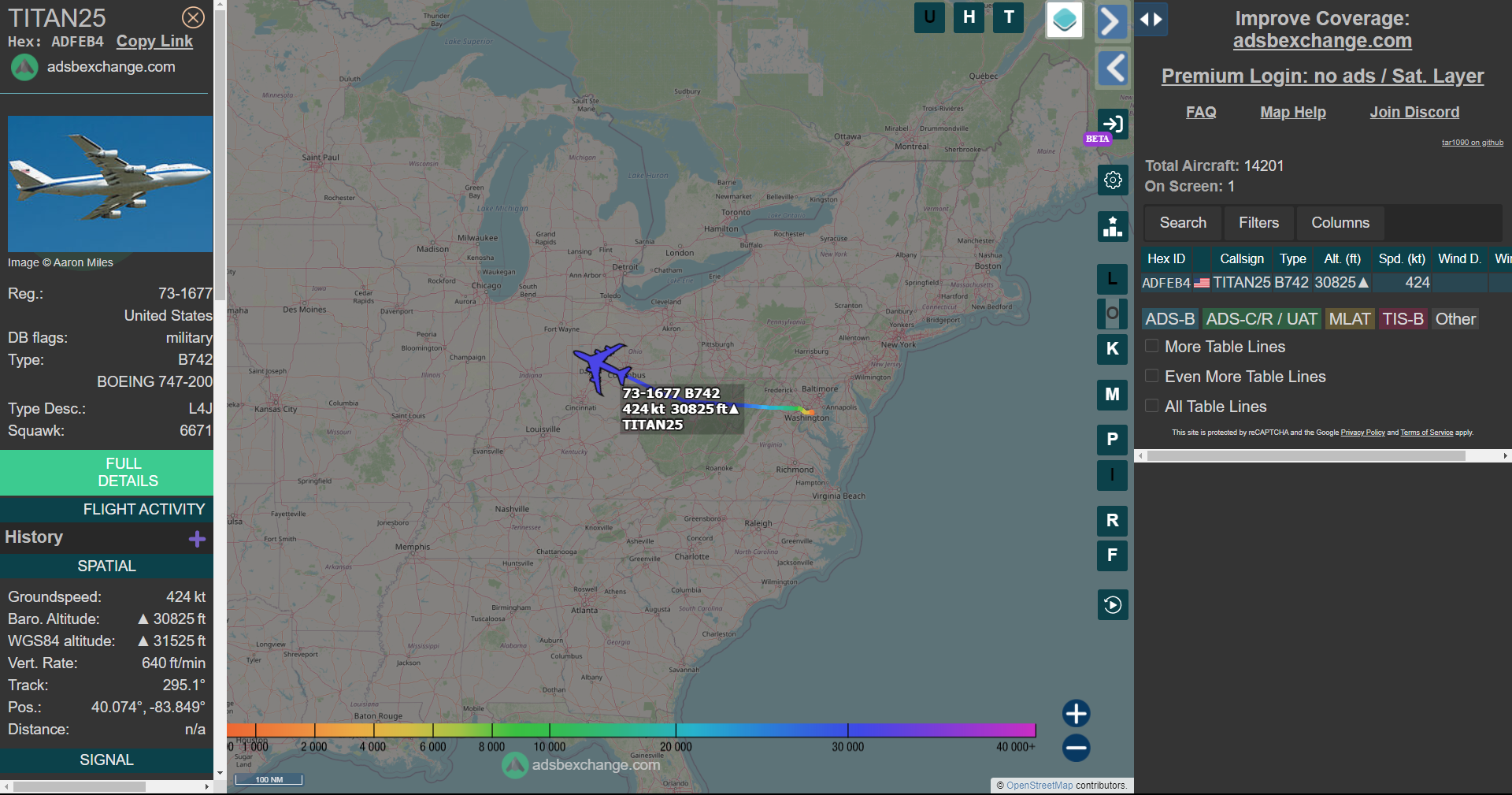Click the K map option button
Screen dimensions: 1512x795
pos(1112,349)
